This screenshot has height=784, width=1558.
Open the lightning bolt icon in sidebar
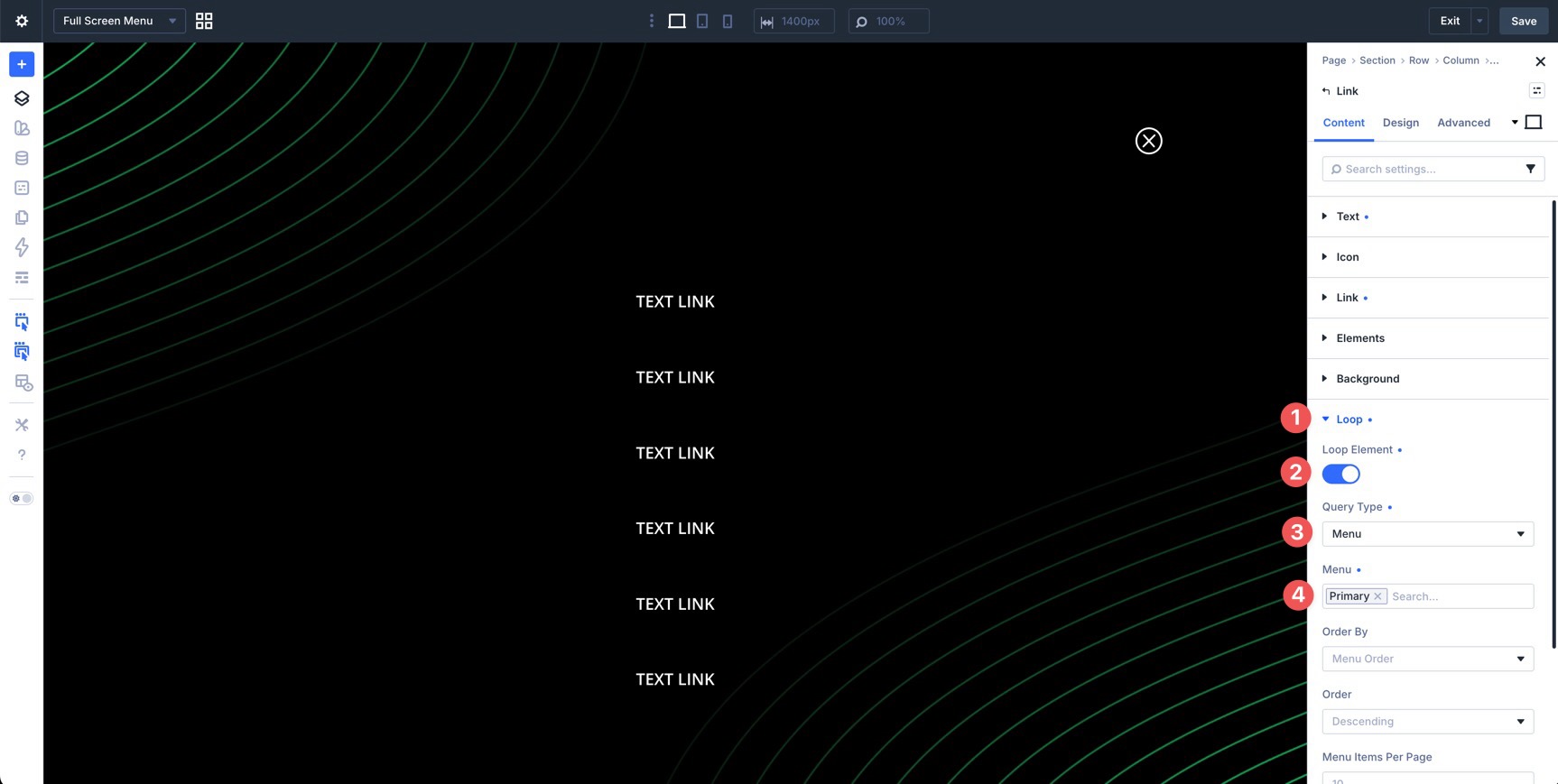(22, 247)
